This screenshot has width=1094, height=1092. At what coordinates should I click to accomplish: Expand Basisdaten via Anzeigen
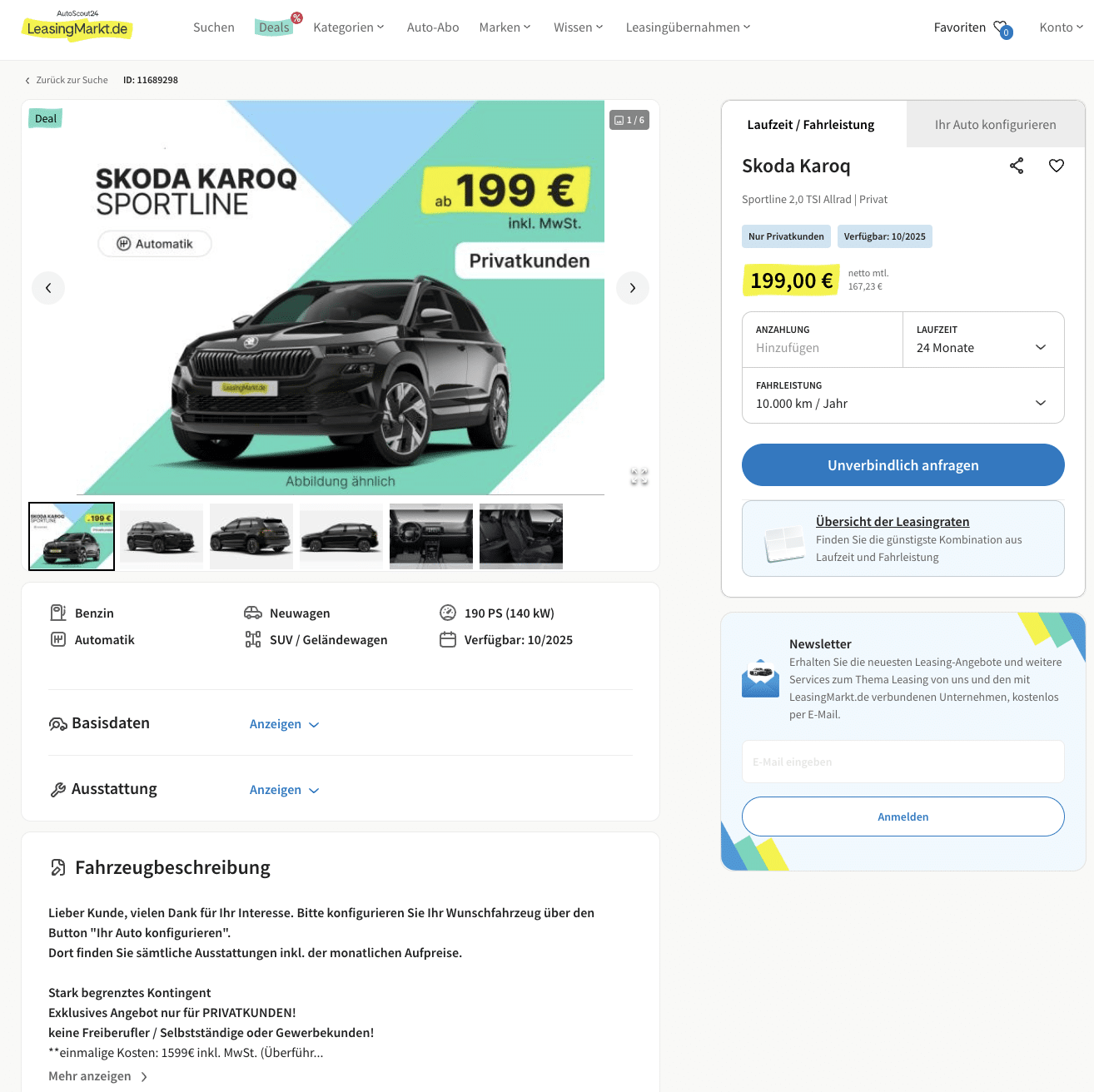pos(285,724)
